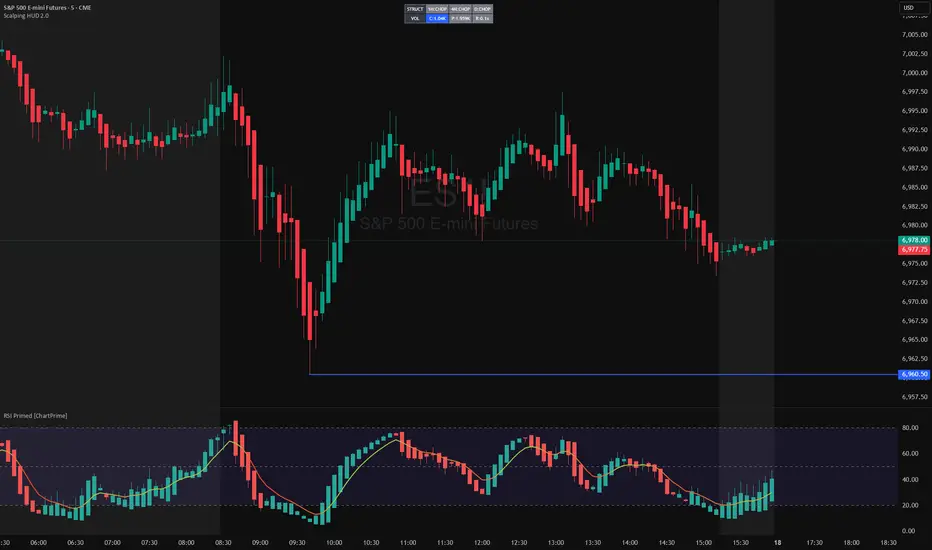Image resolution: width=932 pixels, height=550 pixels.
Task: Select the RSI Primed [ChartPrime] indicator label
Action: (35, 416)
